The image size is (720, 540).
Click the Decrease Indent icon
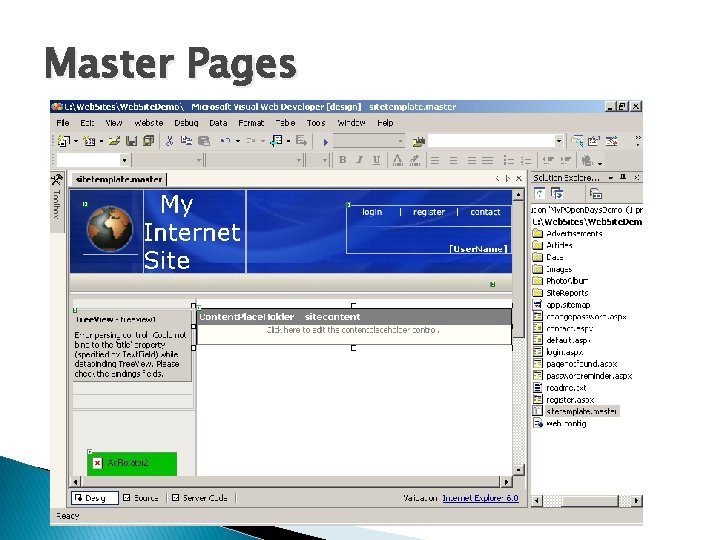[x=548, y=160]
